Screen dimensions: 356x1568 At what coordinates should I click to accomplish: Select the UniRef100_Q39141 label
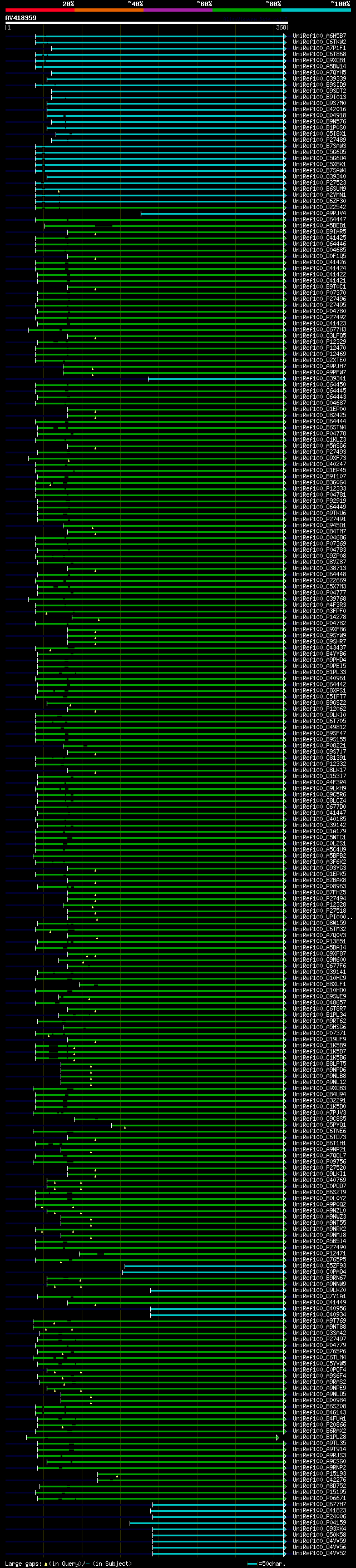coord(319,972)
